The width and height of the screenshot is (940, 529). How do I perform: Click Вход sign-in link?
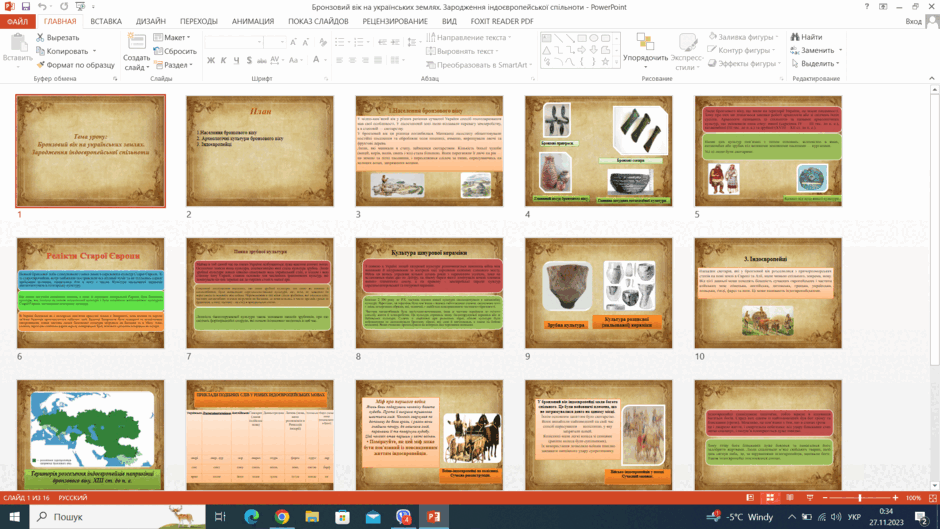(x=913, y=21)
